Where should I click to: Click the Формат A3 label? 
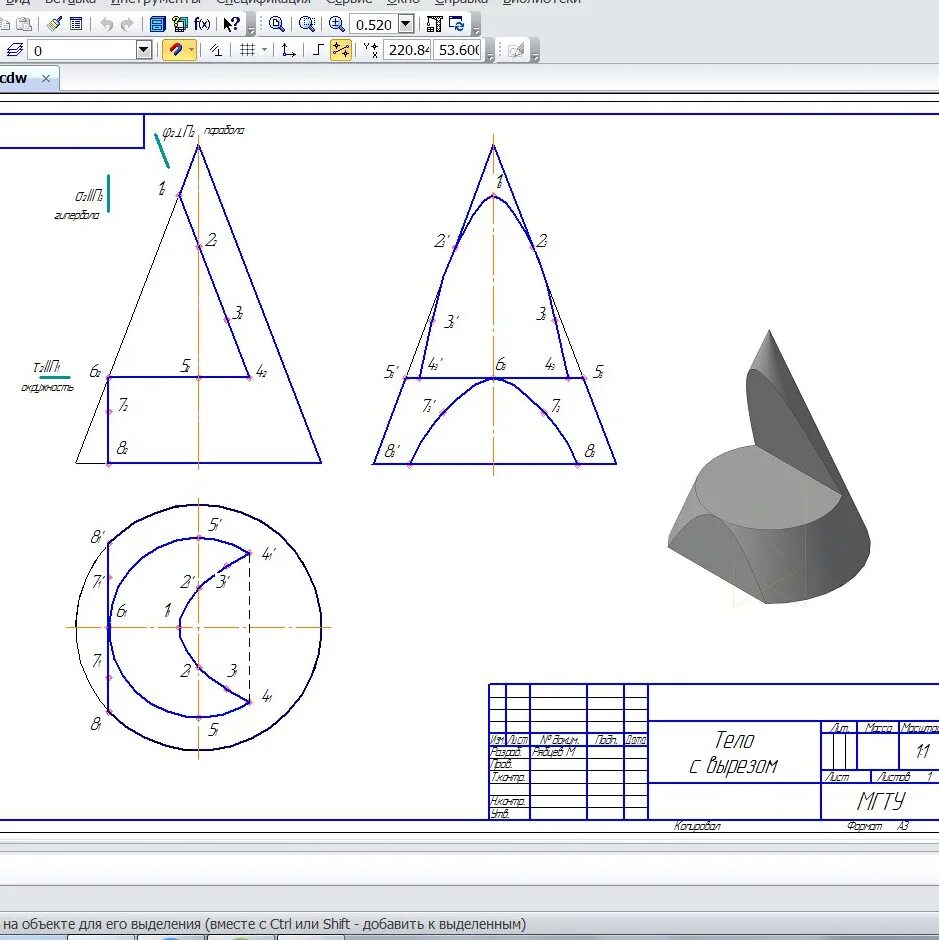[x=877, y=826]
